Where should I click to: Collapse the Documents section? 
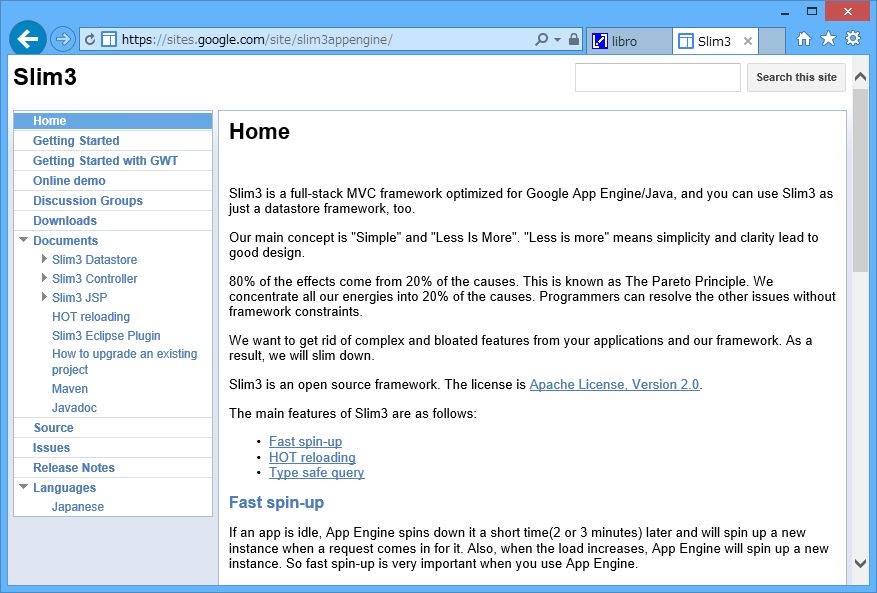tap(23, 240)
